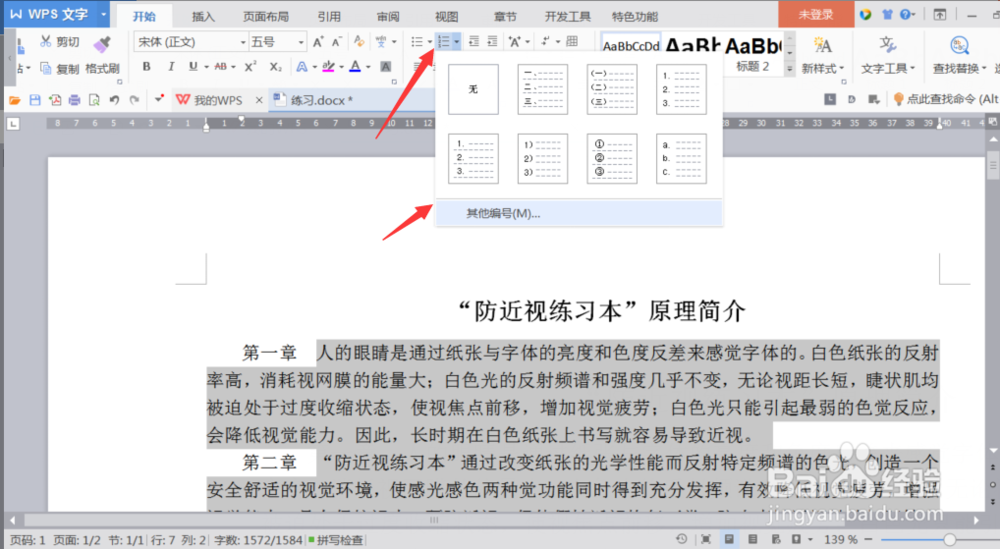The height and width of the screenshot is (549, 1000).
Task: Open the bullet list dropdown arrow
Action: tap(430, 42)
